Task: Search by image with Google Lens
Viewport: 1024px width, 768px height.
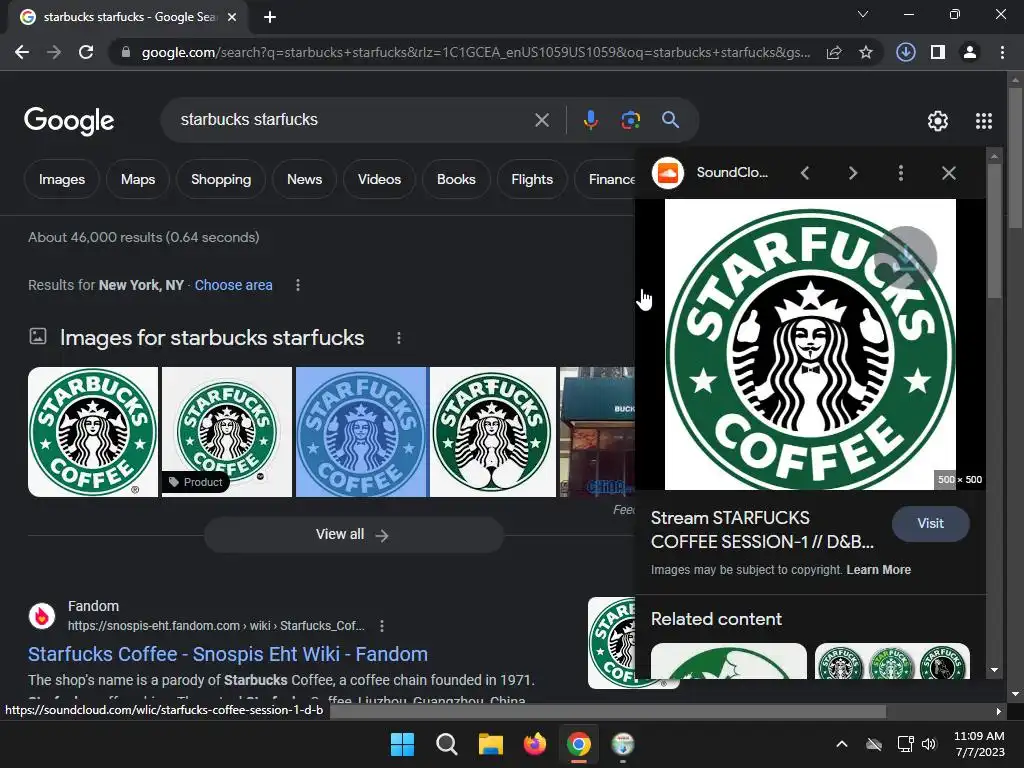Action: pos(630,120)
